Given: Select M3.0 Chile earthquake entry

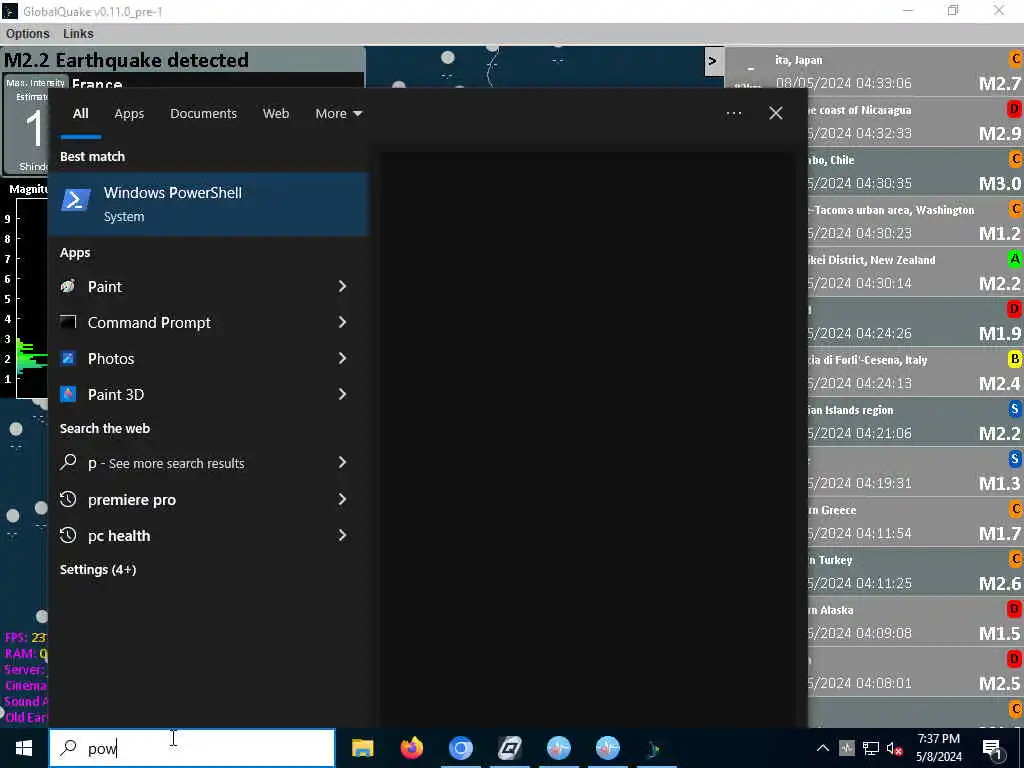Looking at the screenshot, I should [x=916, y=172].
